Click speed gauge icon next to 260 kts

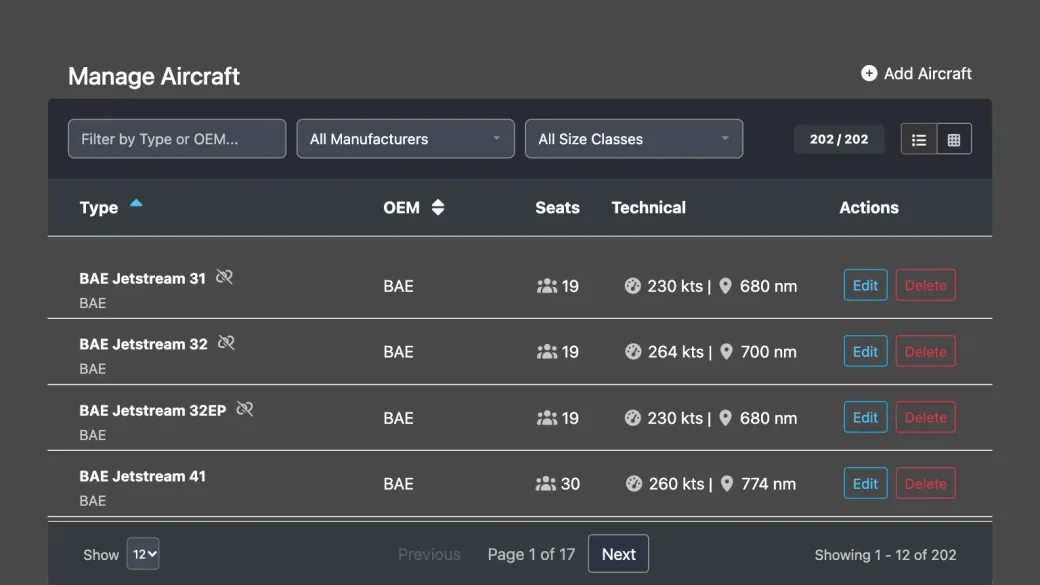(634, 484)
